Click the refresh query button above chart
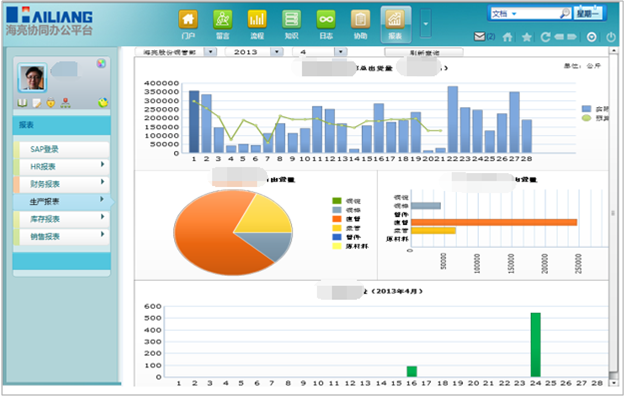 424,52
